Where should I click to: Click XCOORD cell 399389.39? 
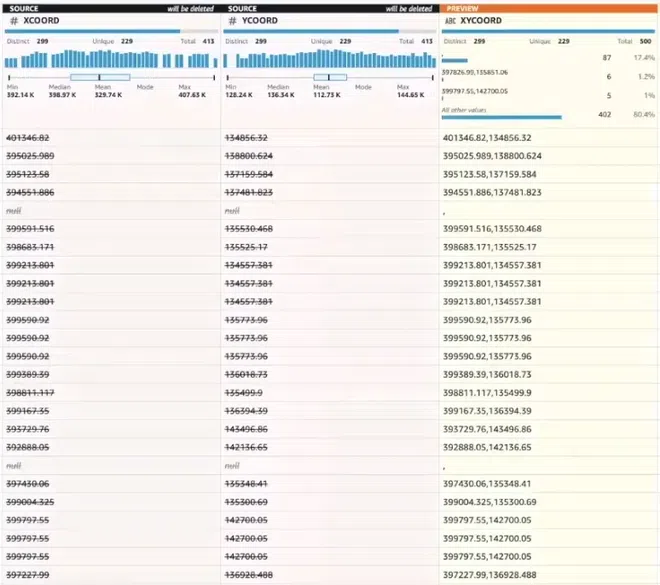(x=27, y=375)
